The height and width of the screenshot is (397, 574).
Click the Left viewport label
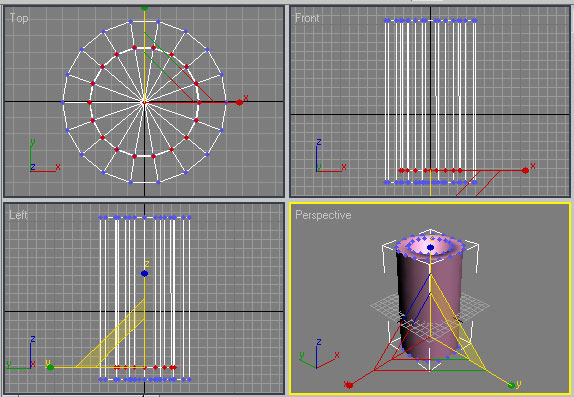coord(18,215)
